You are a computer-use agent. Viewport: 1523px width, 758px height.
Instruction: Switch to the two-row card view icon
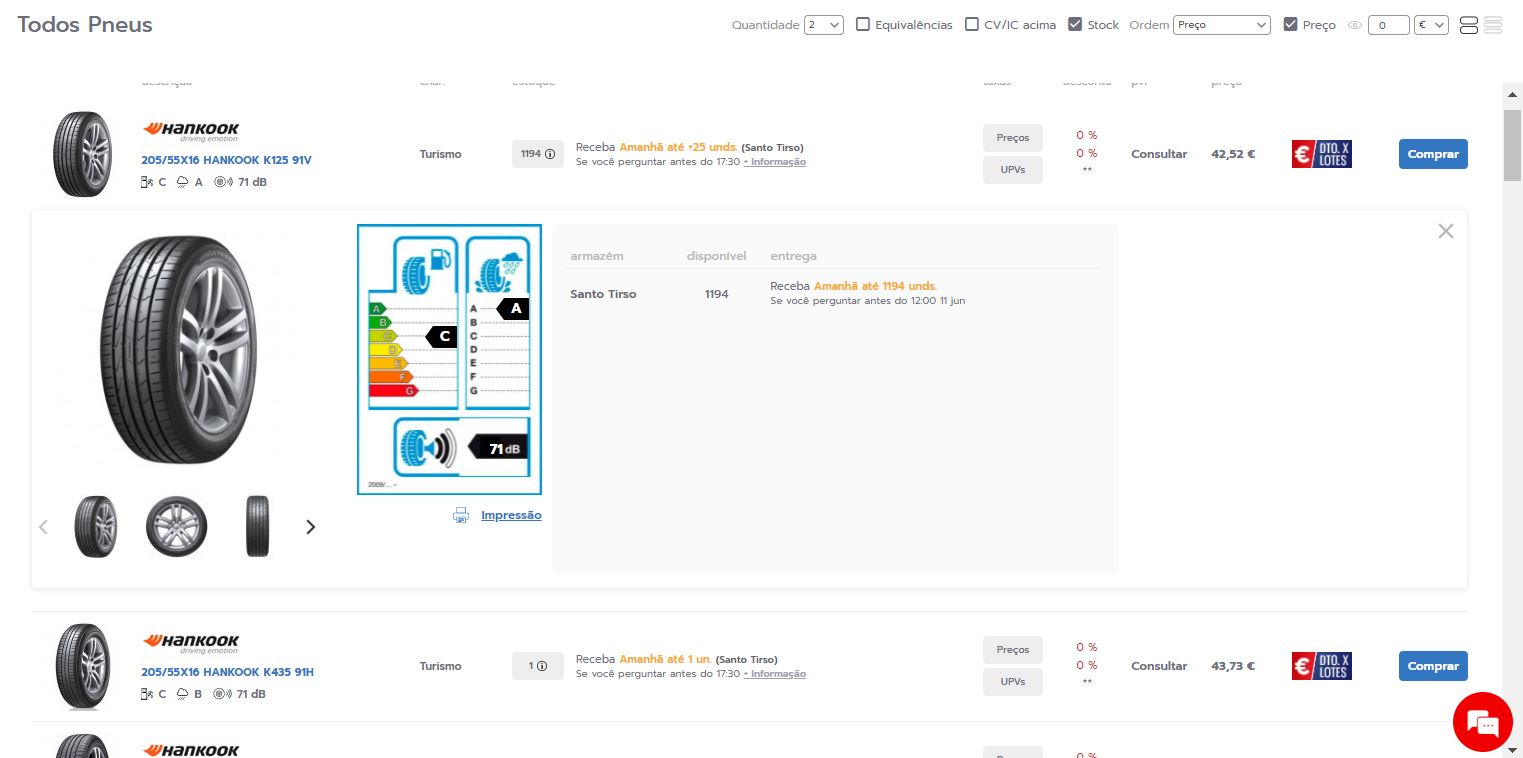coord(1469,25)
